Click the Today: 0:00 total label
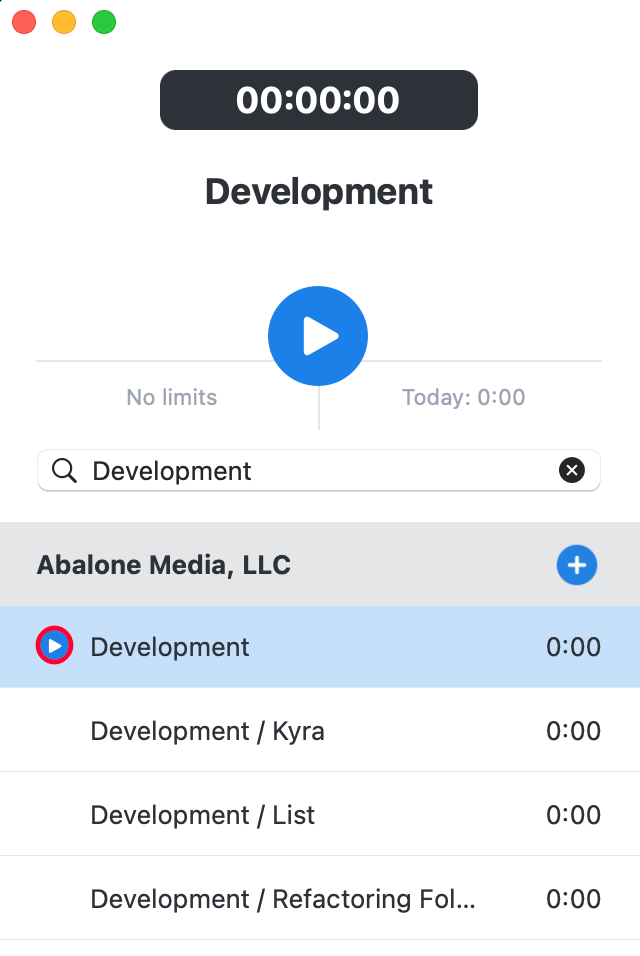 coord(463,398)
